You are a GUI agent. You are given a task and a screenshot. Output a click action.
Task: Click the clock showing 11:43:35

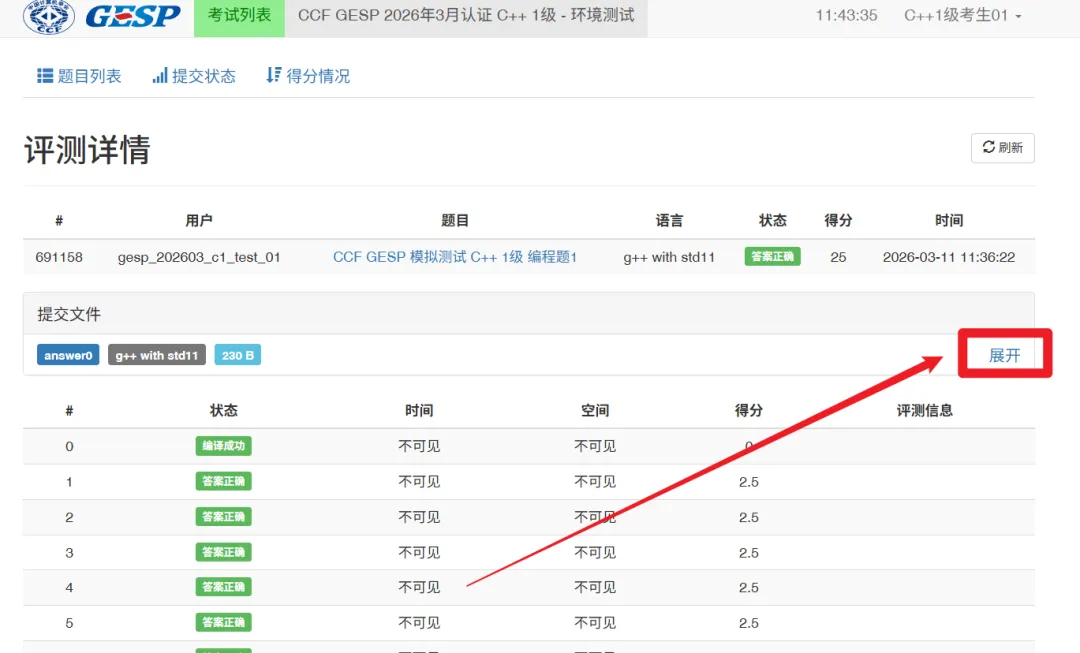[x=847, y=15]
